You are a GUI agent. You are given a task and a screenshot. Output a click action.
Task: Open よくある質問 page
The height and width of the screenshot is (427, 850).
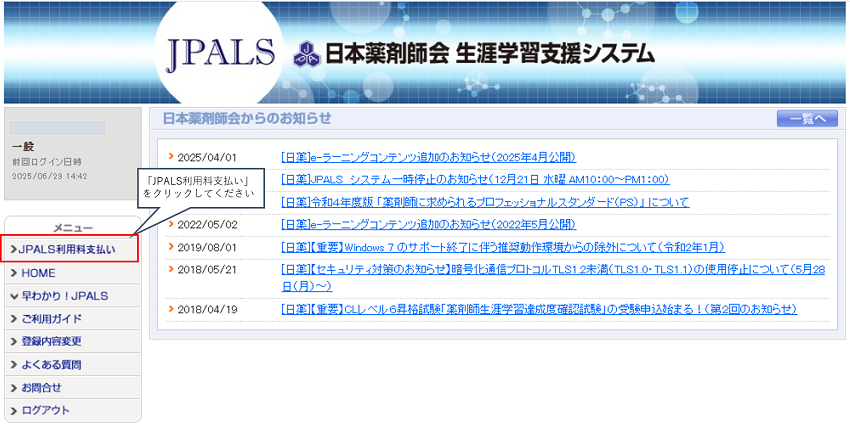(x=51, y=365)
